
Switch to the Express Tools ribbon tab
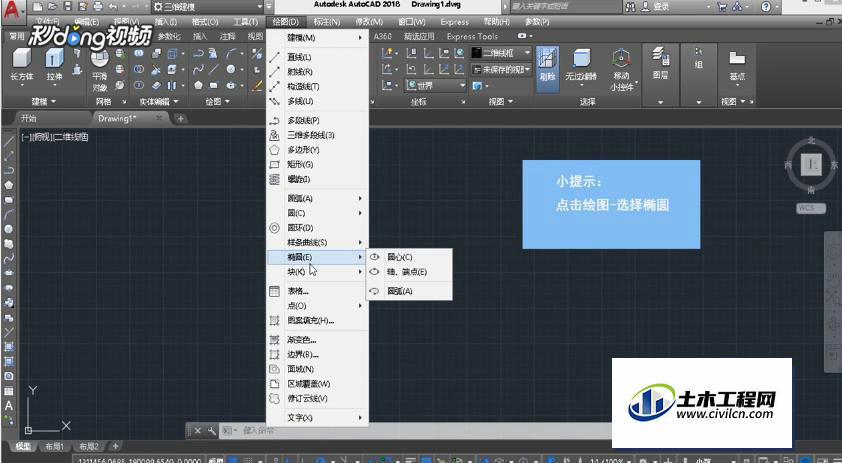tap(472, 37)
